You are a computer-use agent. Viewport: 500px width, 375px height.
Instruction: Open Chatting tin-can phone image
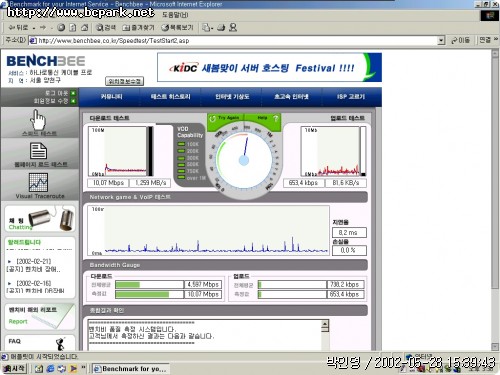pos(51,219)
